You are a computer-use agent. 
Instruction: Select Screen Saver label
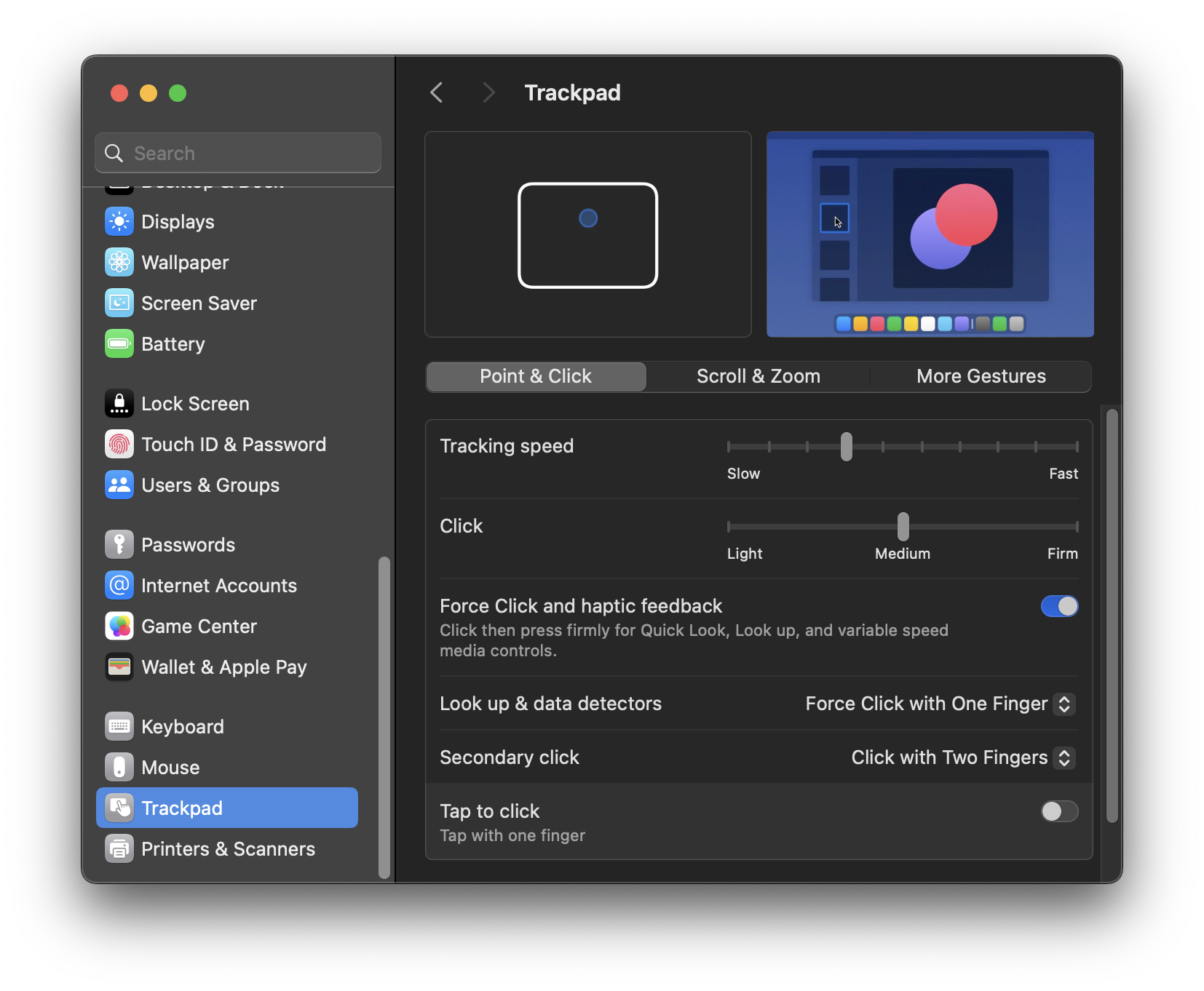coord(199,303)
